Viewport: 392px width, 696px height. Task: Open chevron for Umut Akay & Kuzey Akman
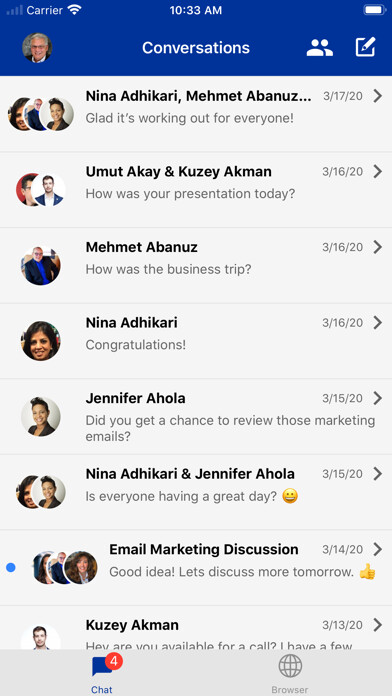click(x=377, y=171)
